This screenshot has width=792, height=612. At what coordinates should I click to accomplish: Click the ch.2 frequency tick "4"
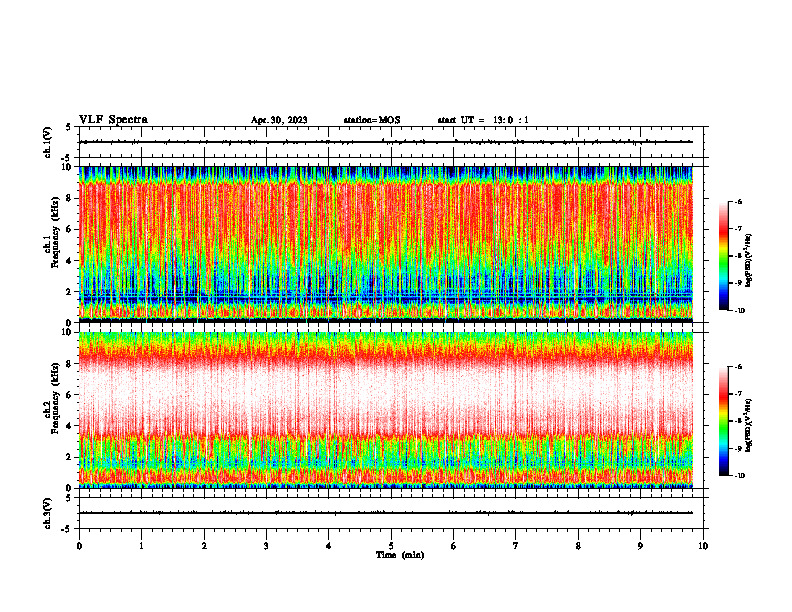70,426
